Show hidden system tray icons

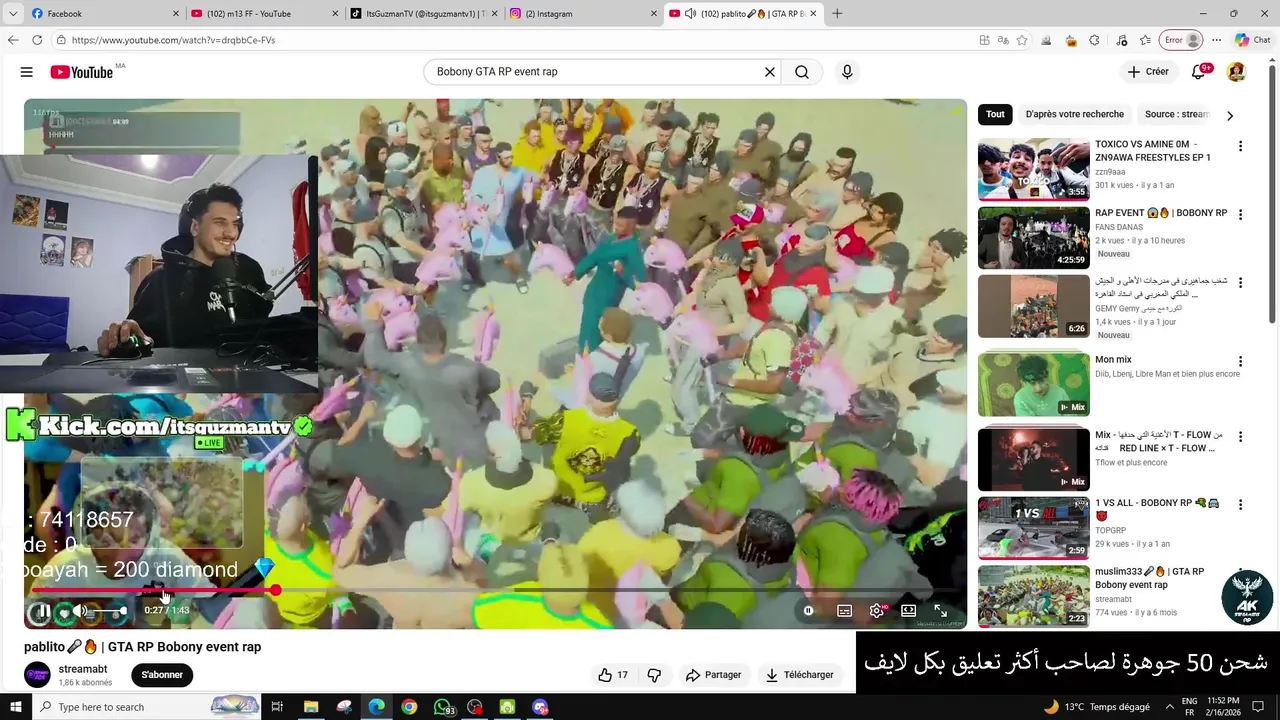point(1170,707)
